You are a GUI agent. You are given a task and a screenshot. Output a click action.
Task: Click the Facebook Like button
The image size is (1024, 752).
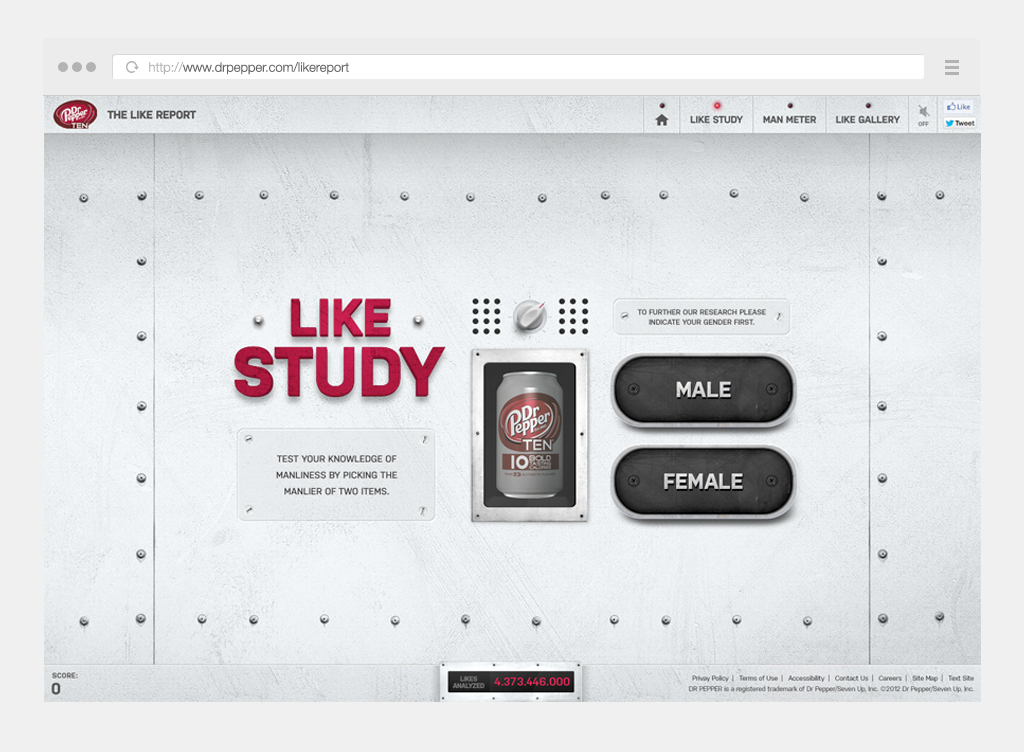click(x=959, y=107)
